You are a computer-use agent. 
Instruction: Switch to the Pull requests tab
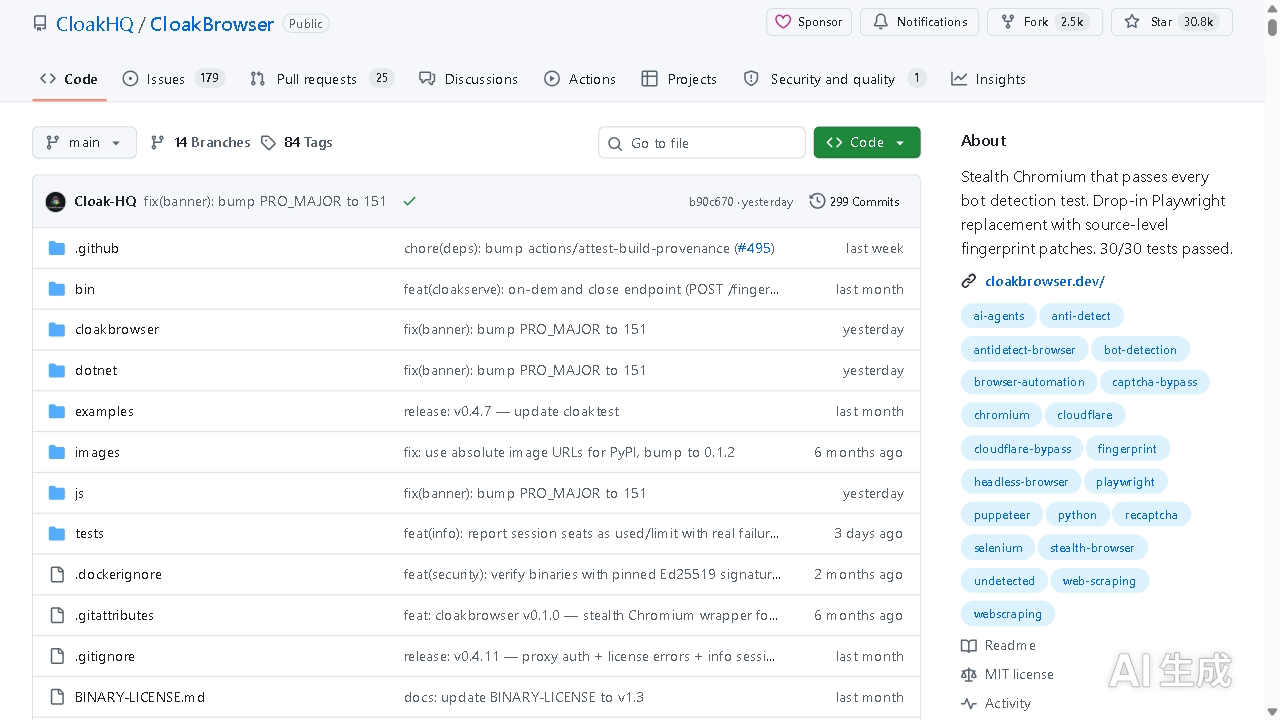pos(322,79)
